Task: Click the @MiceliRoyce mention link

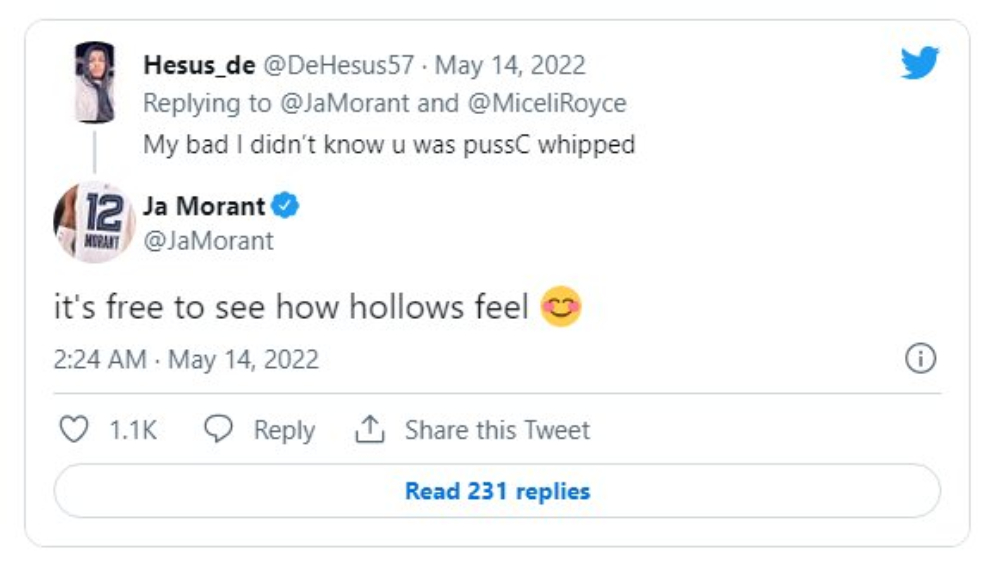Action: (x=543, y=103)
